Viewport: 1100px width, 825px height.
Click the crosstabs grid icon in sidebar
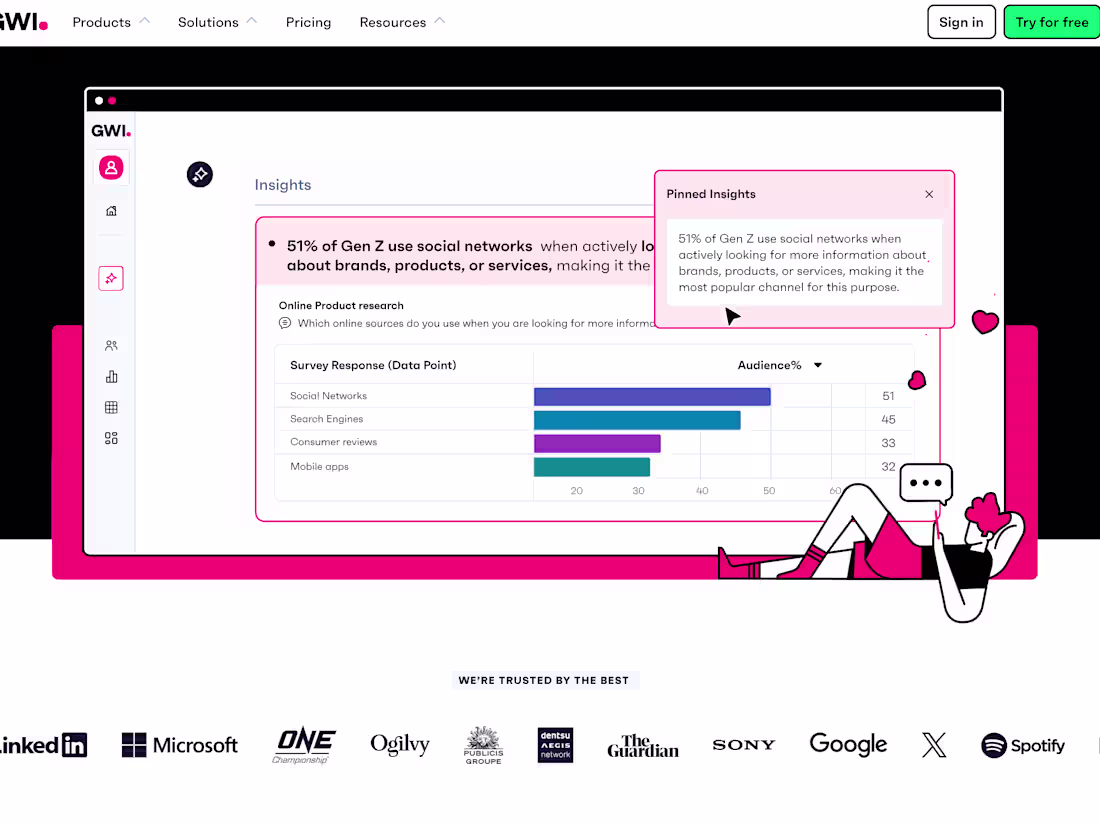[x=110, y=407]
